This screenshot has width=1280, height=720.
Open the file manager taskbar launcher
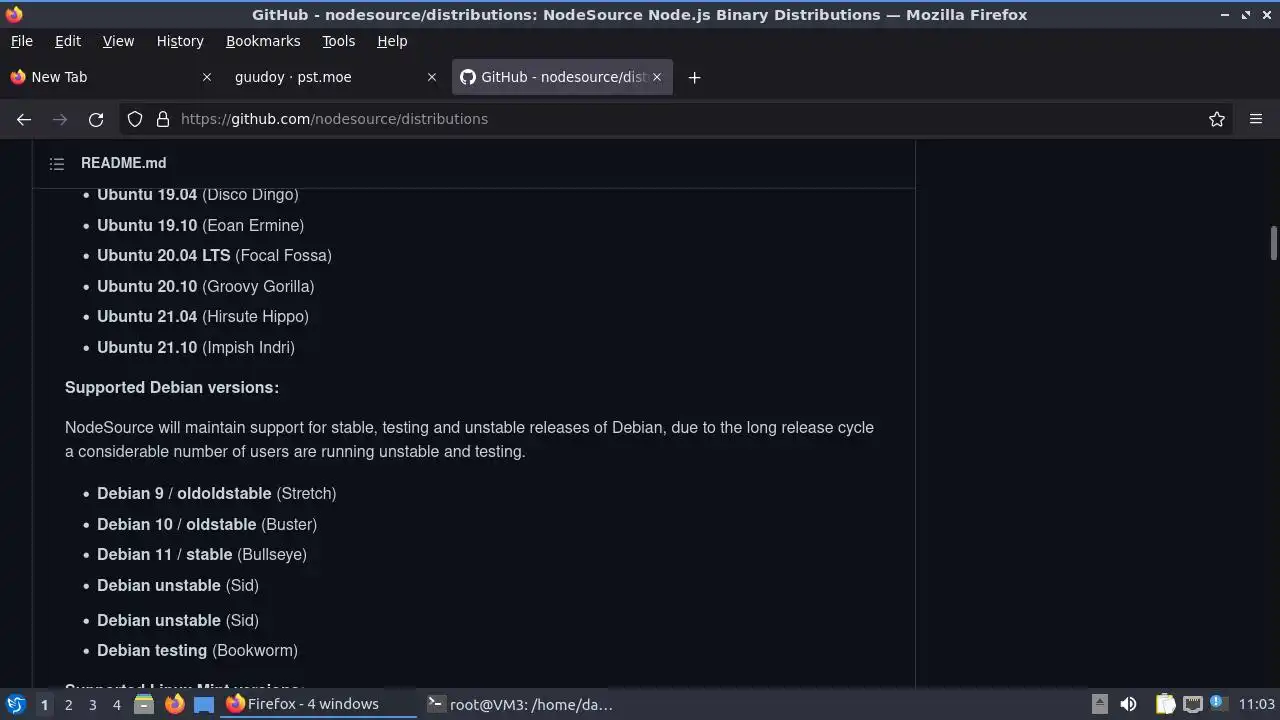[143, 704]
